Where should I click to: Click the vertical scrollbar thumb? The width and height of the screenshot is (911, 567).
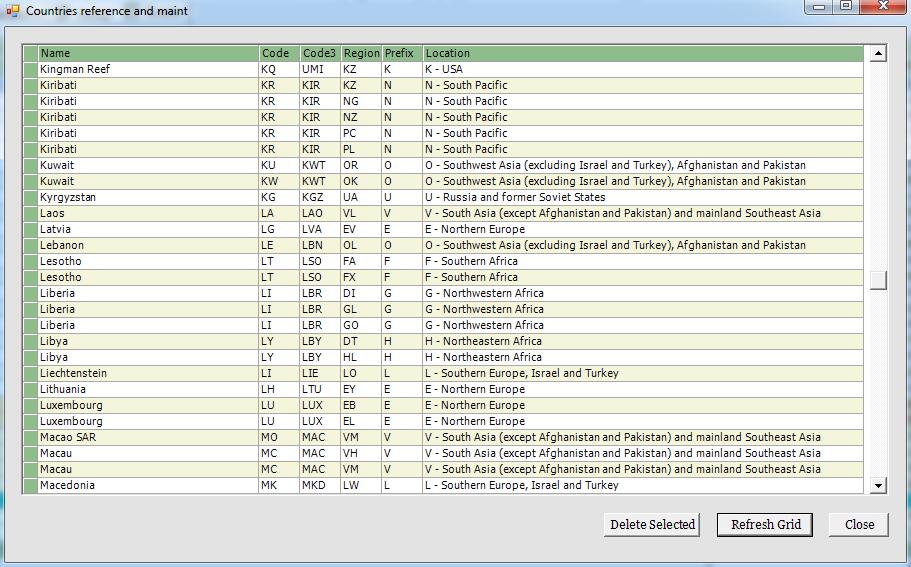coord(878,280)
